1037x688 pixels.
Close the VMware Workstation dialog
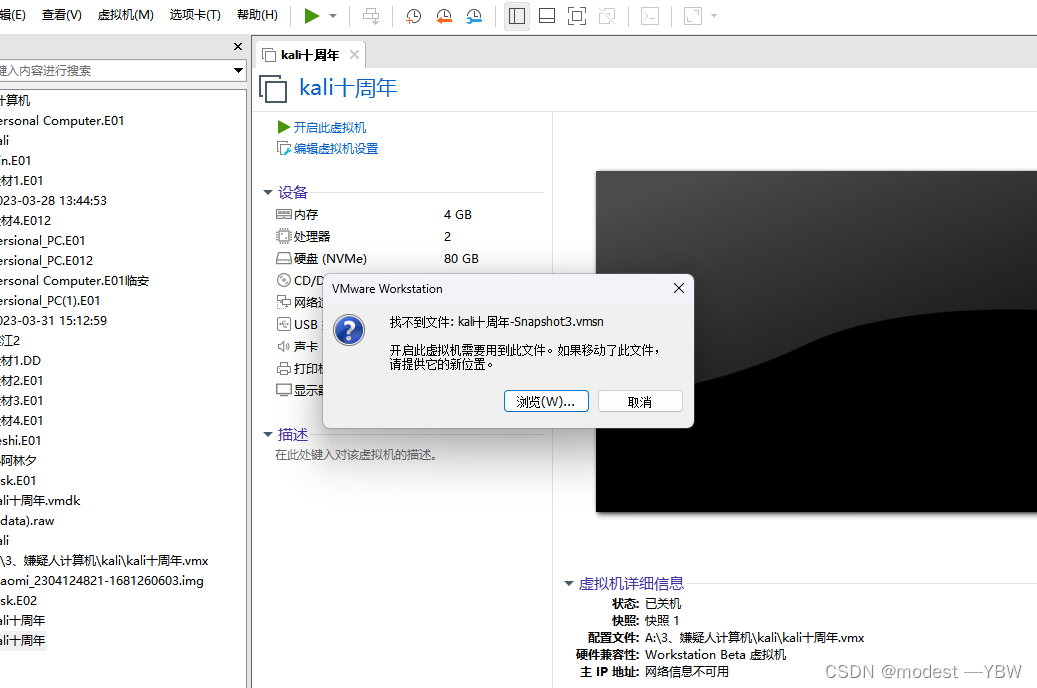tap(679, 288)
